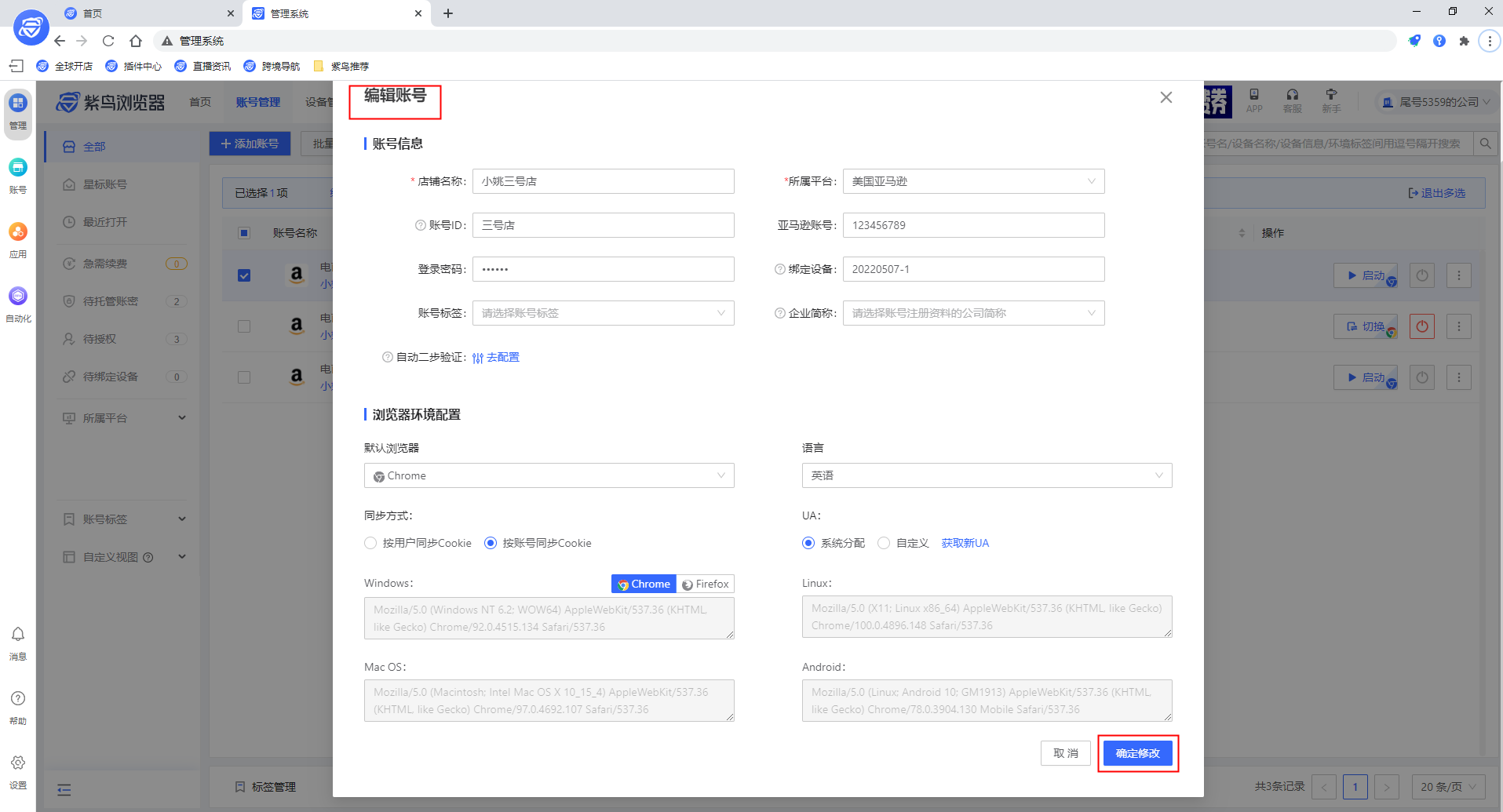1503x812 pixels.
Task: Click the 新手 guide icon
Action: point(1332,99)
